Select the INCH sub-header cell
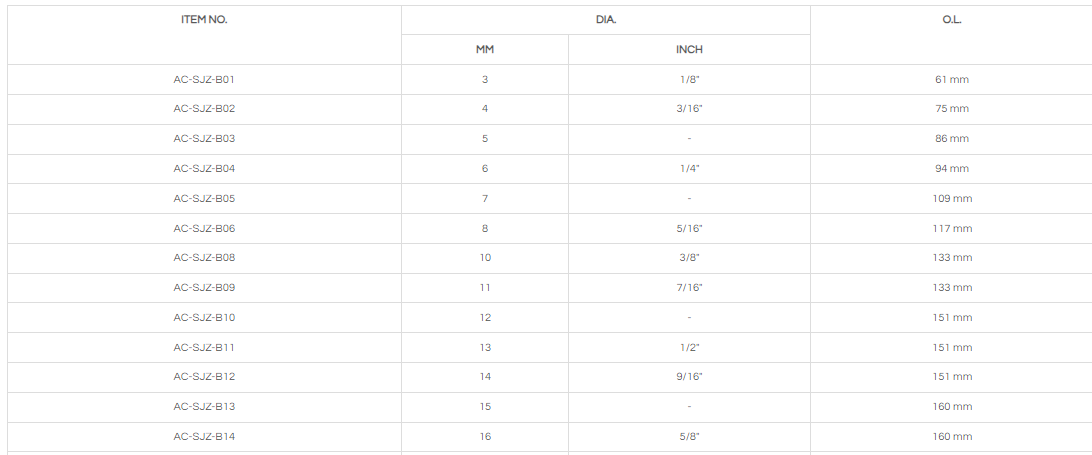 pyautogui.click(x=689, y=49)
